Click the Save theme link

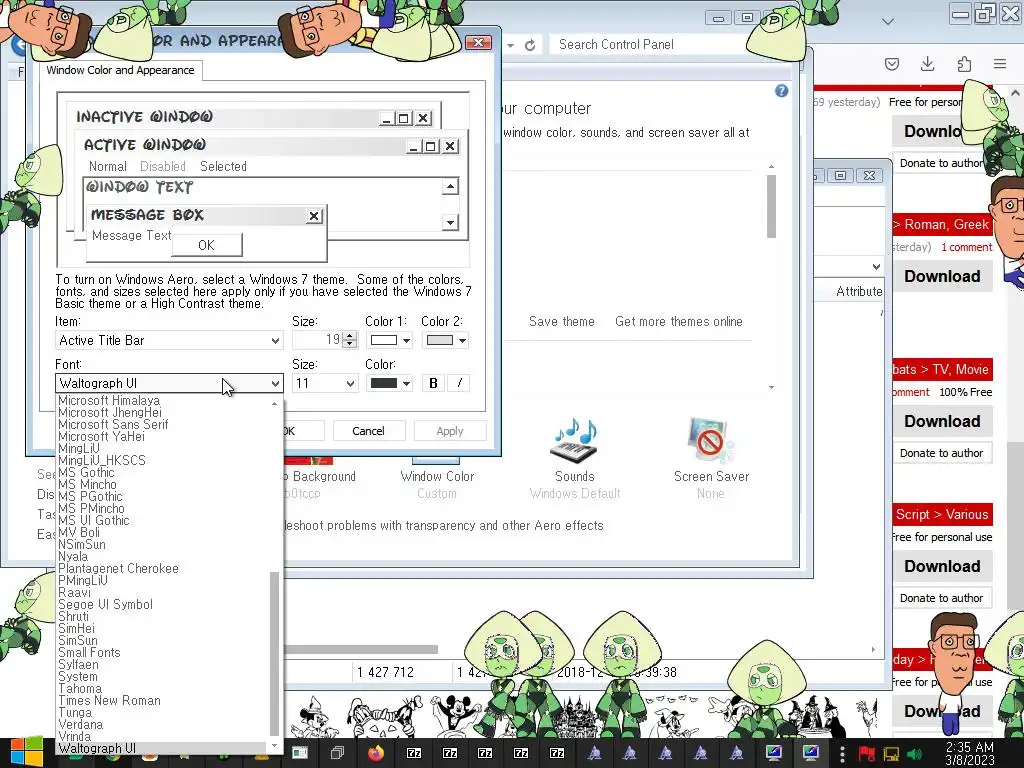562,321
